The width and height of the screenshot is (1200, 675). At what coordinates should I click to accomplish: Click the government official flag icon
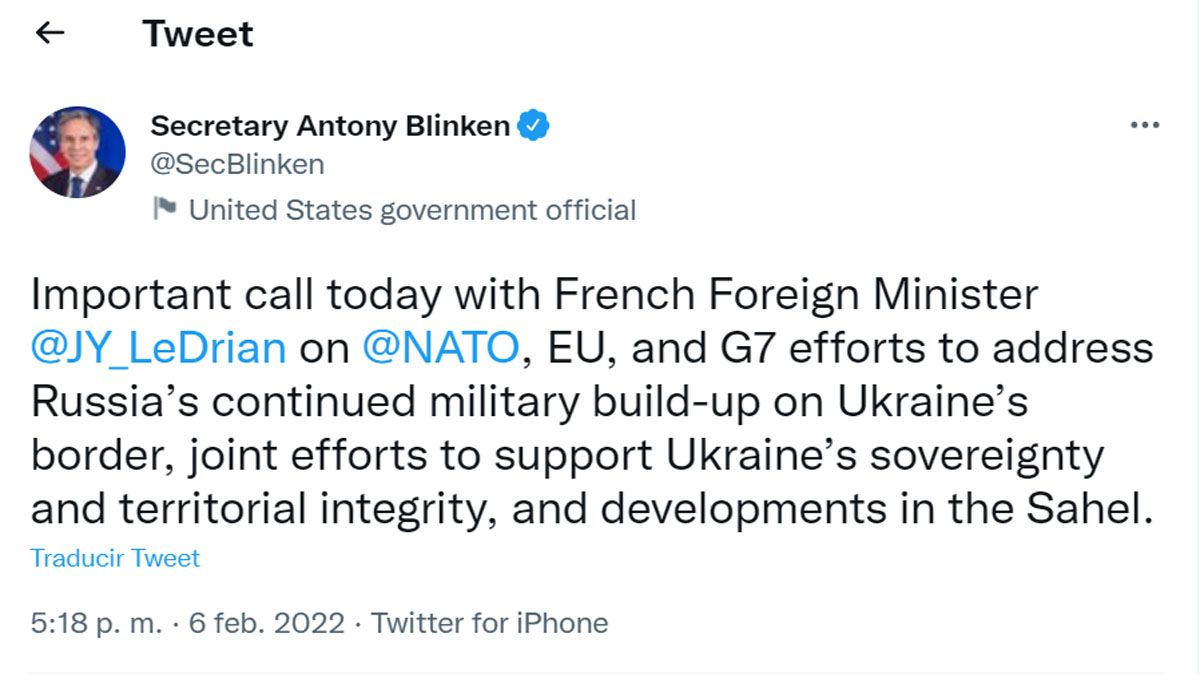pyautogui.click(x=163, y=209)
